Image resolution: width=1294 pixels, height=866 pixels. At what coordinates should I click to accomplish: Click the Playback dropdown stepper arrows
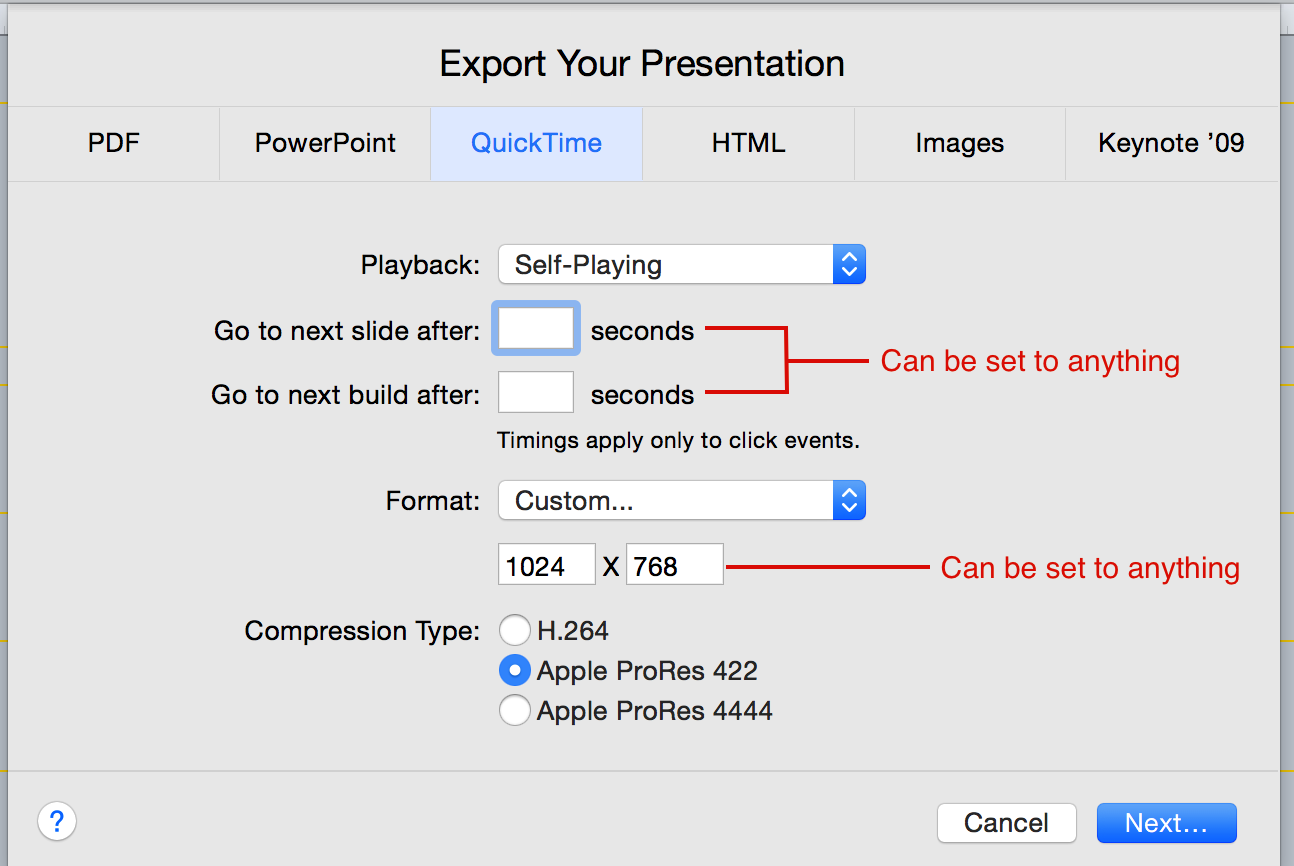(849, 265)
